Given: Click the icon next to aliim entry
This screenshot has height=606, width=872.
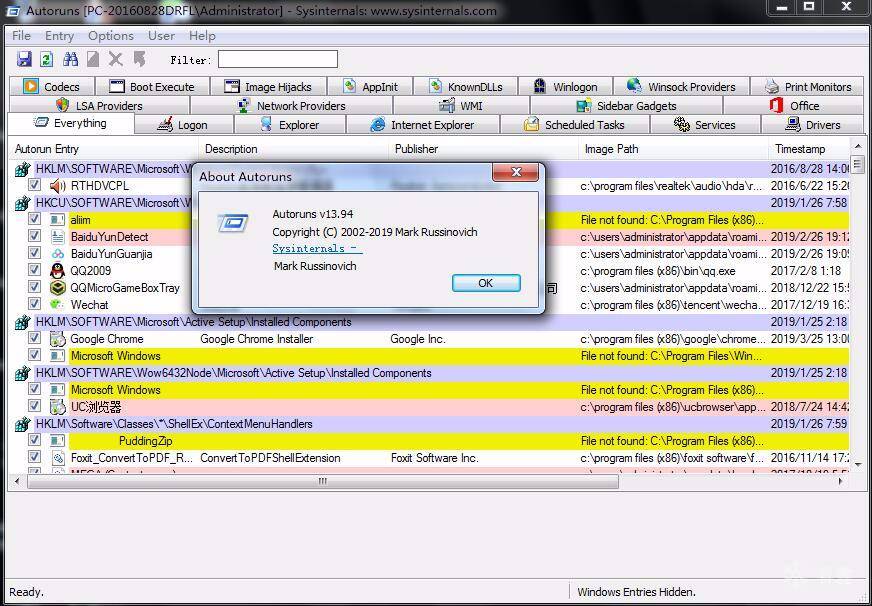Looking at the screenshot, I should click(x=57, y=220).
